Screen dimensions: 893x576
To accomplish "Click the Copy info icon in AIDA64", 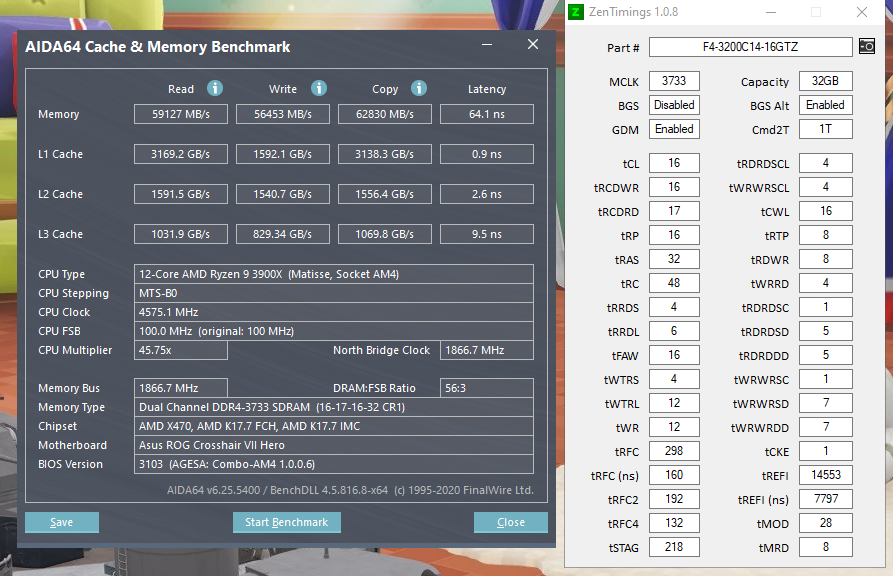I will [419, 88].
